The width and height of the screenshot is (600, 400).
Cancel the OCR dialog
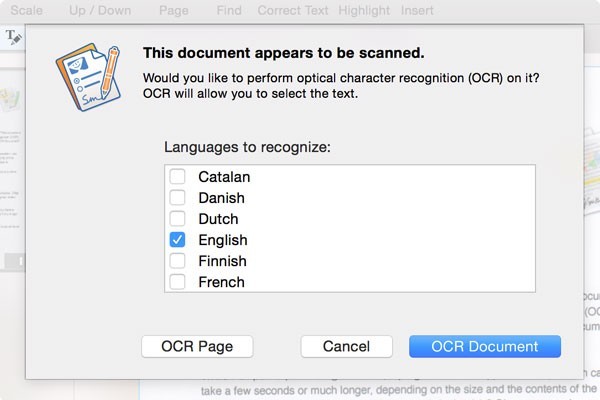pos(346,346)
